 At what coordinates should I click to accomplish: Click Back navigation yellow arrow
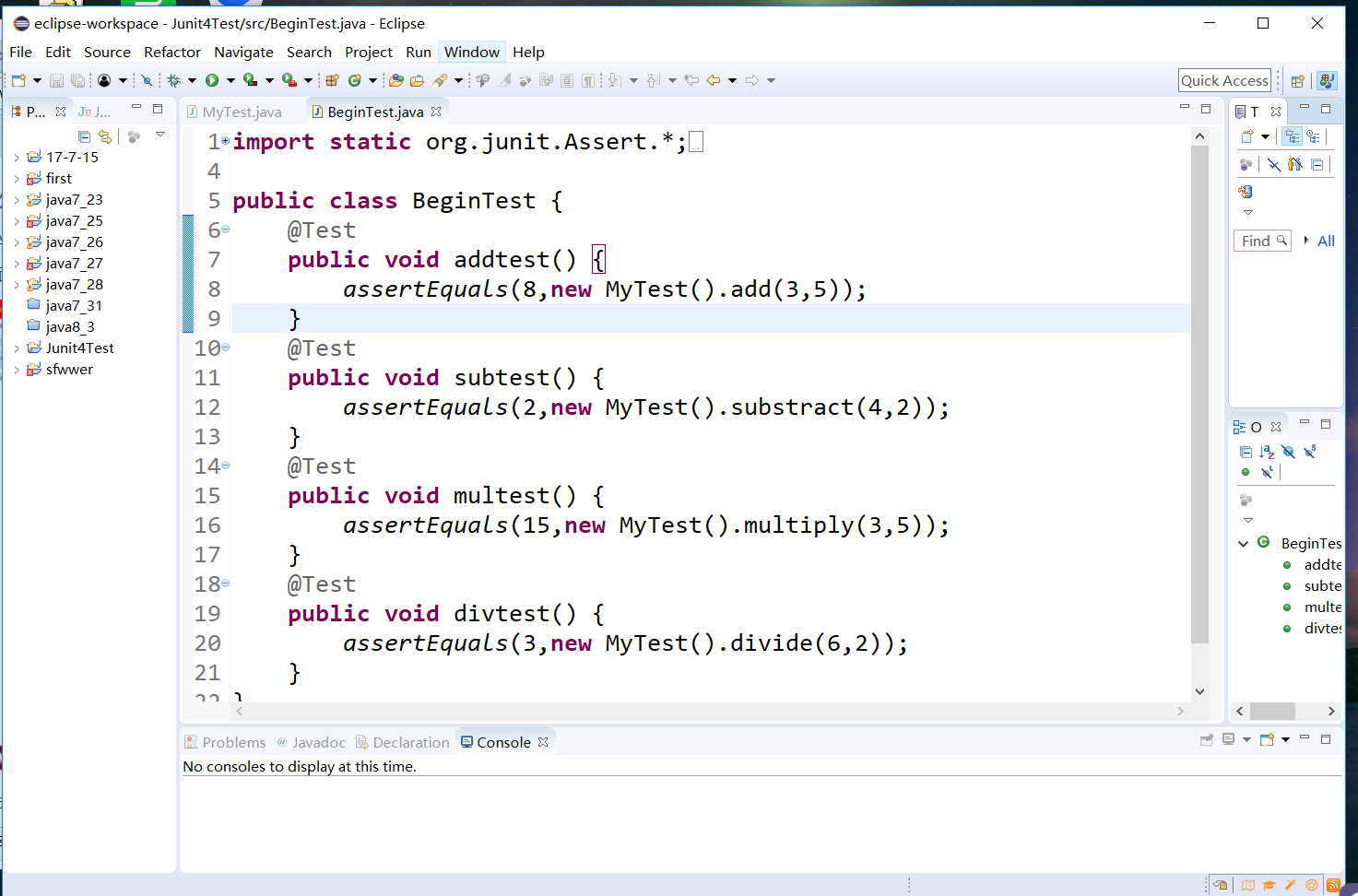click(x=714, y=81)
